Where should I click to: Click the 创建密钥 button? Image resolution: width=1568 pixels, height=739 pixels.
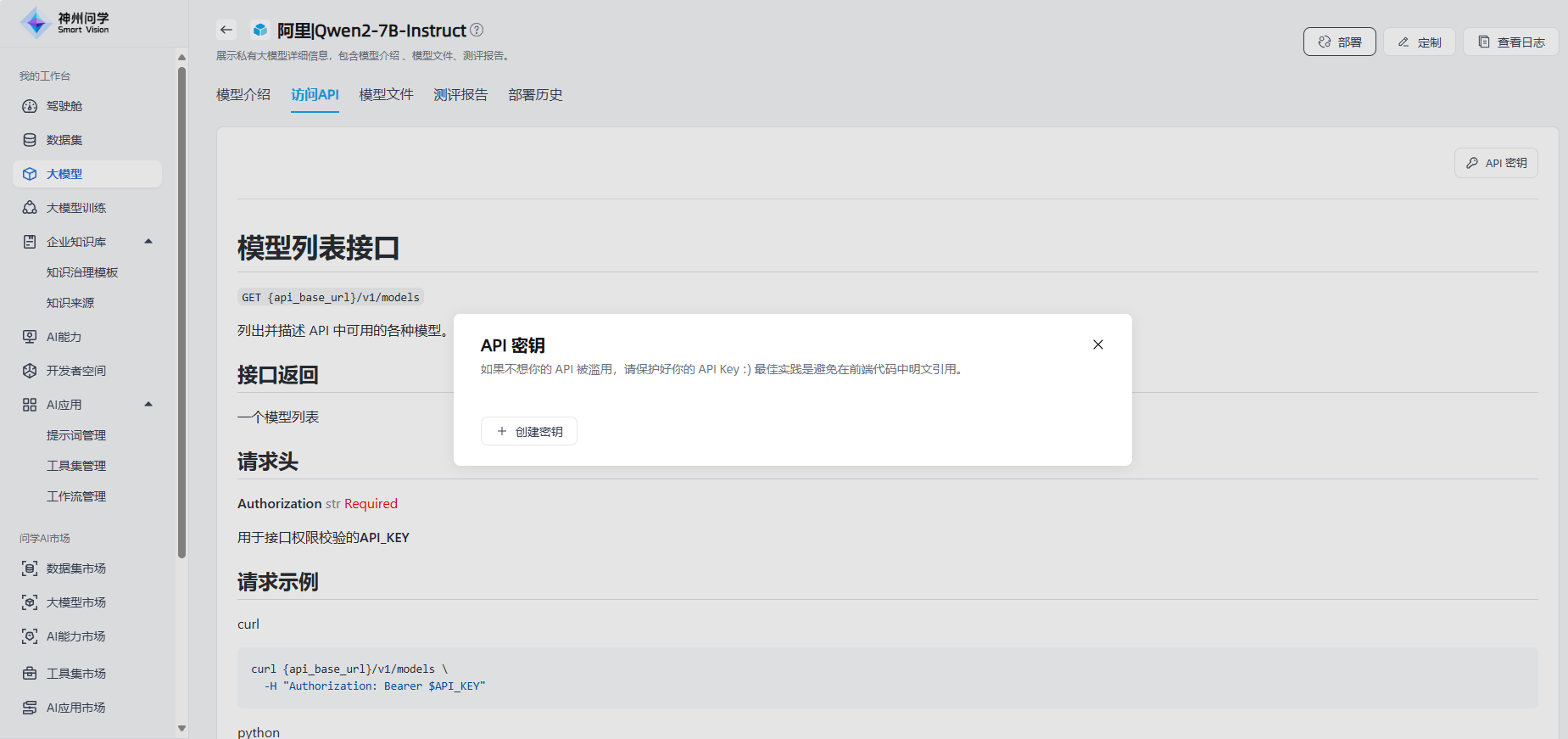click(x=529, y=431)
